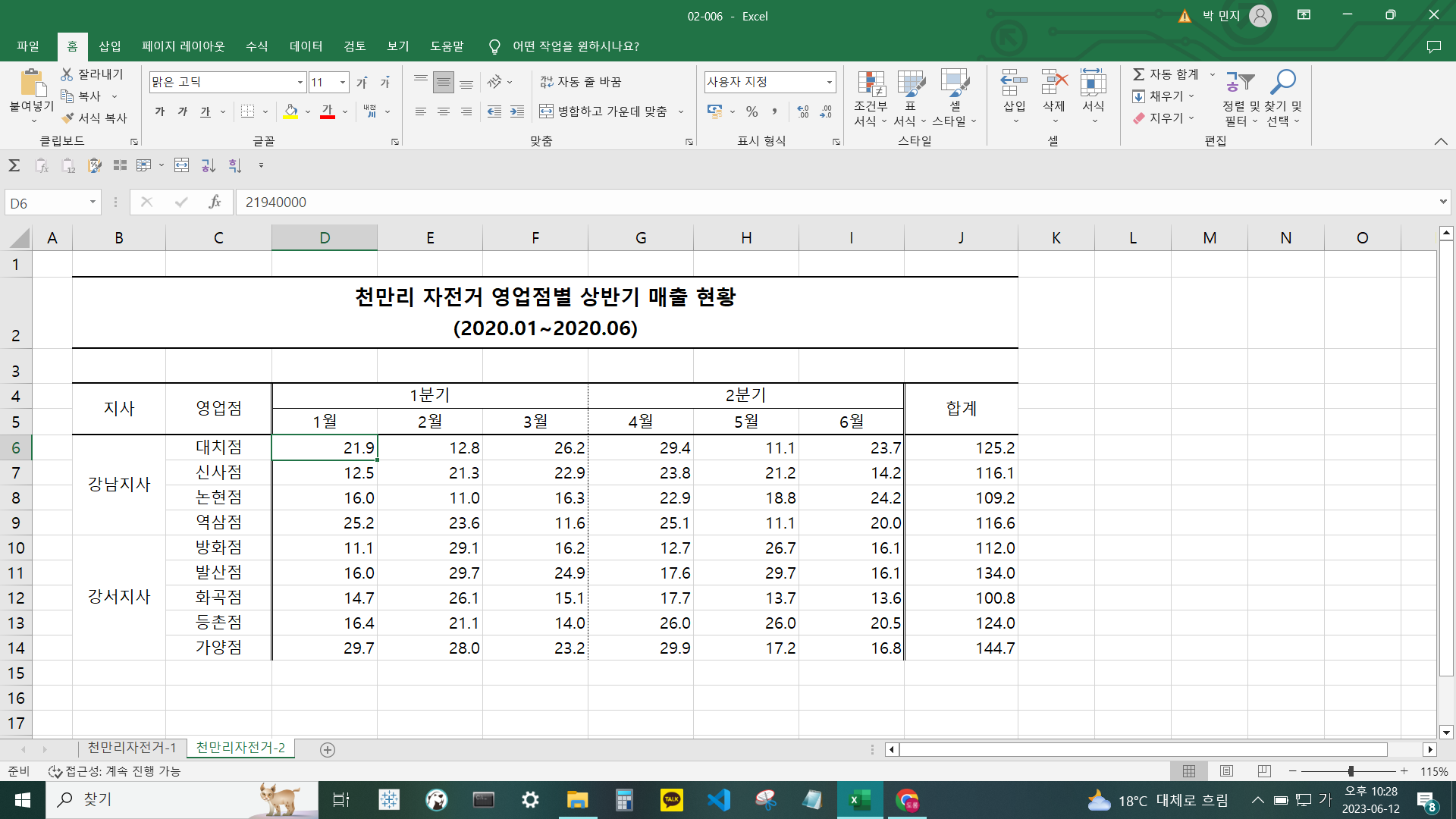Expand the formula bar chevron
Image resolution: width=1456 pixels, height=819 pixels.
point(1442,202)
